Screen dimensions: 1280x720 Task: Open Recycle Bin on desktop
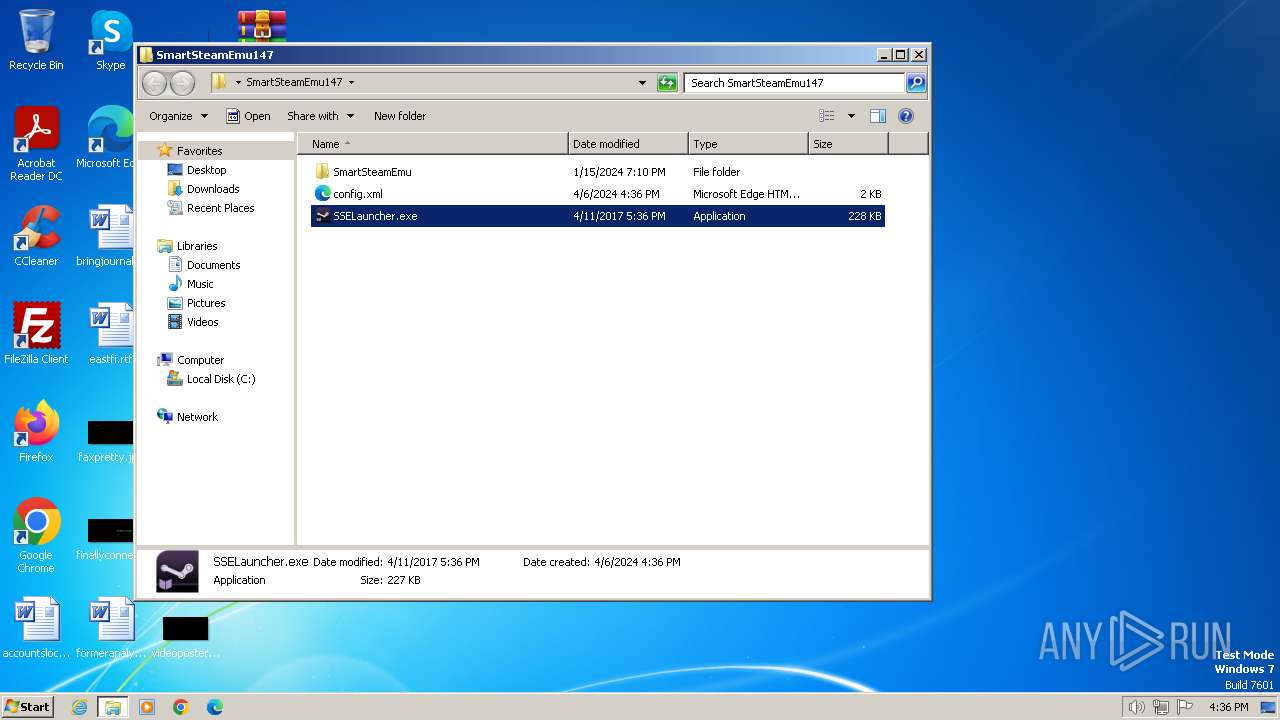click(x=36, y=41)
